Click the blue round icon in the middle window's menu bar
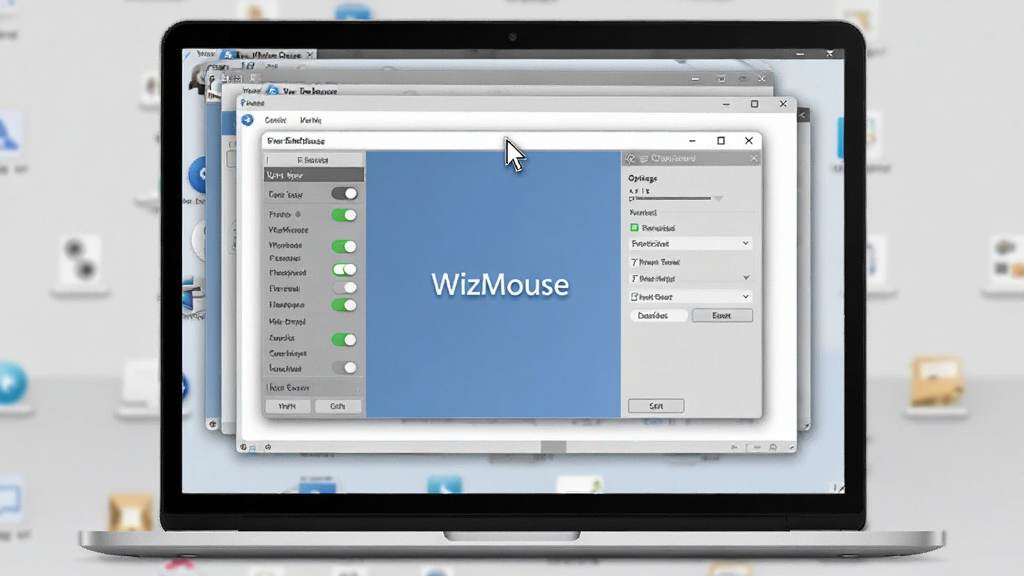The image size is (1024, 576). click(248, 120)
